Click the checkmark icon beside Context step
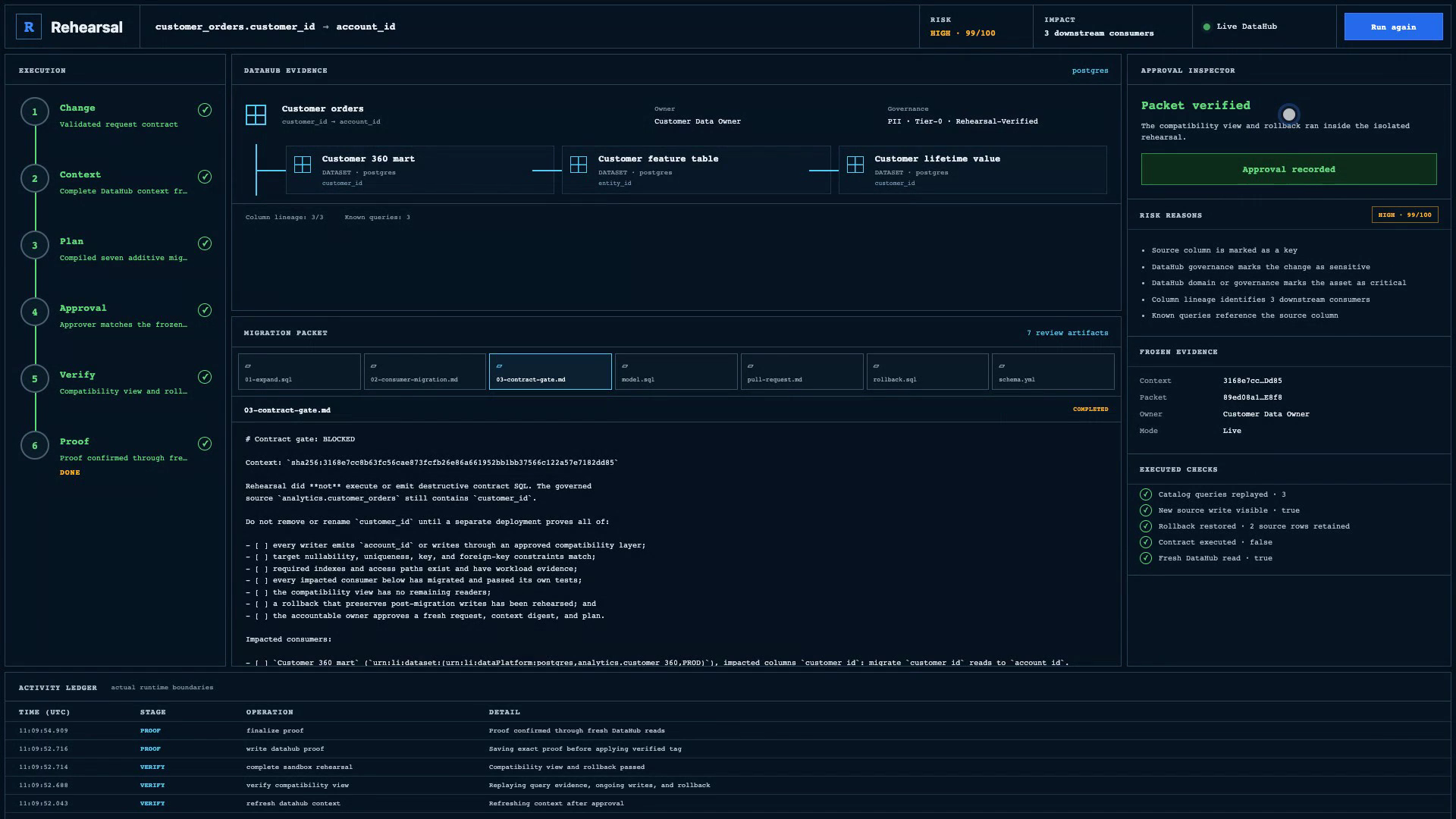 click(x=205, y=177)
